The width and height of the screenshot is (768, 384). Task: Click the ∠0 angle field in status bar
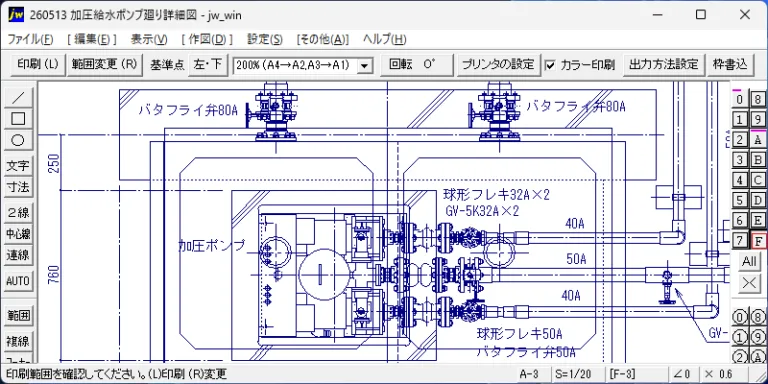click(682, 374)
